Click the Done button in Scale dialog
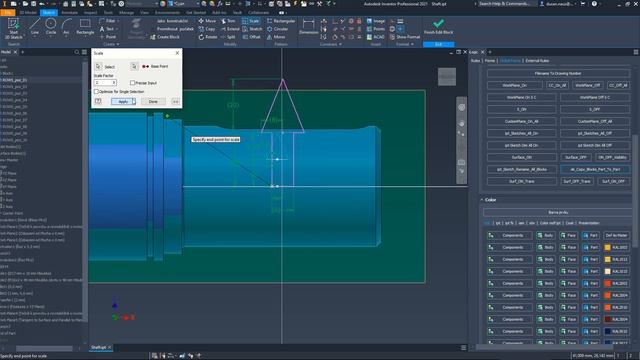This screenshot has height=360, width=640. (x=153, y=102)
